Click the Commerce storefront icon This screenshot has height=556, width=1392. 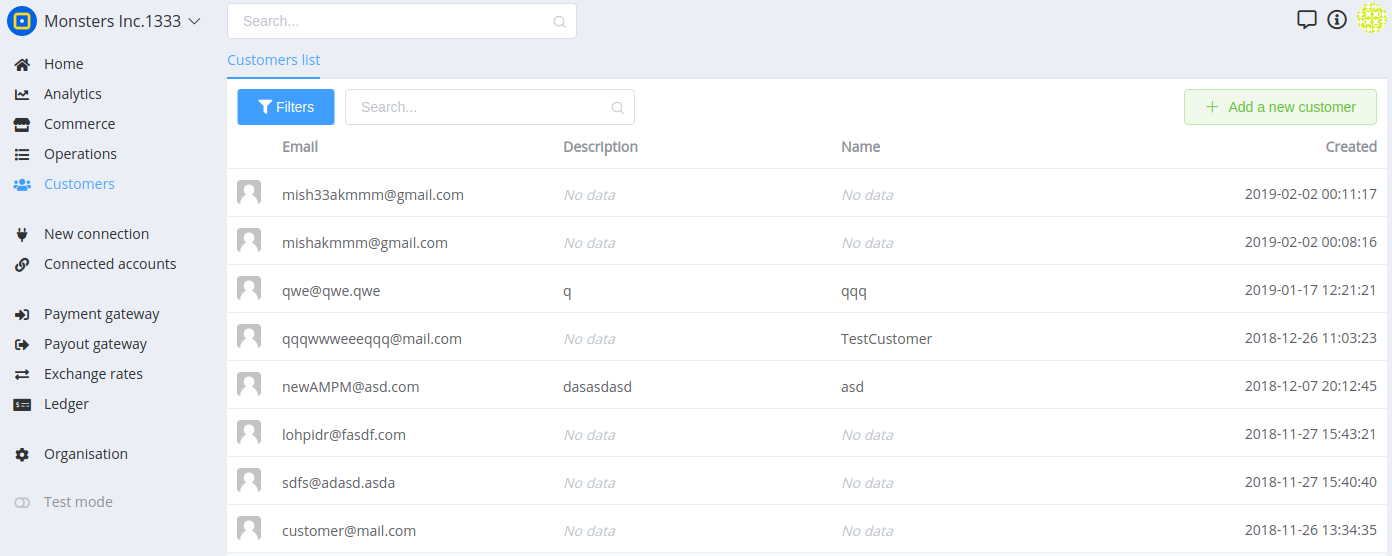(22, 124)
